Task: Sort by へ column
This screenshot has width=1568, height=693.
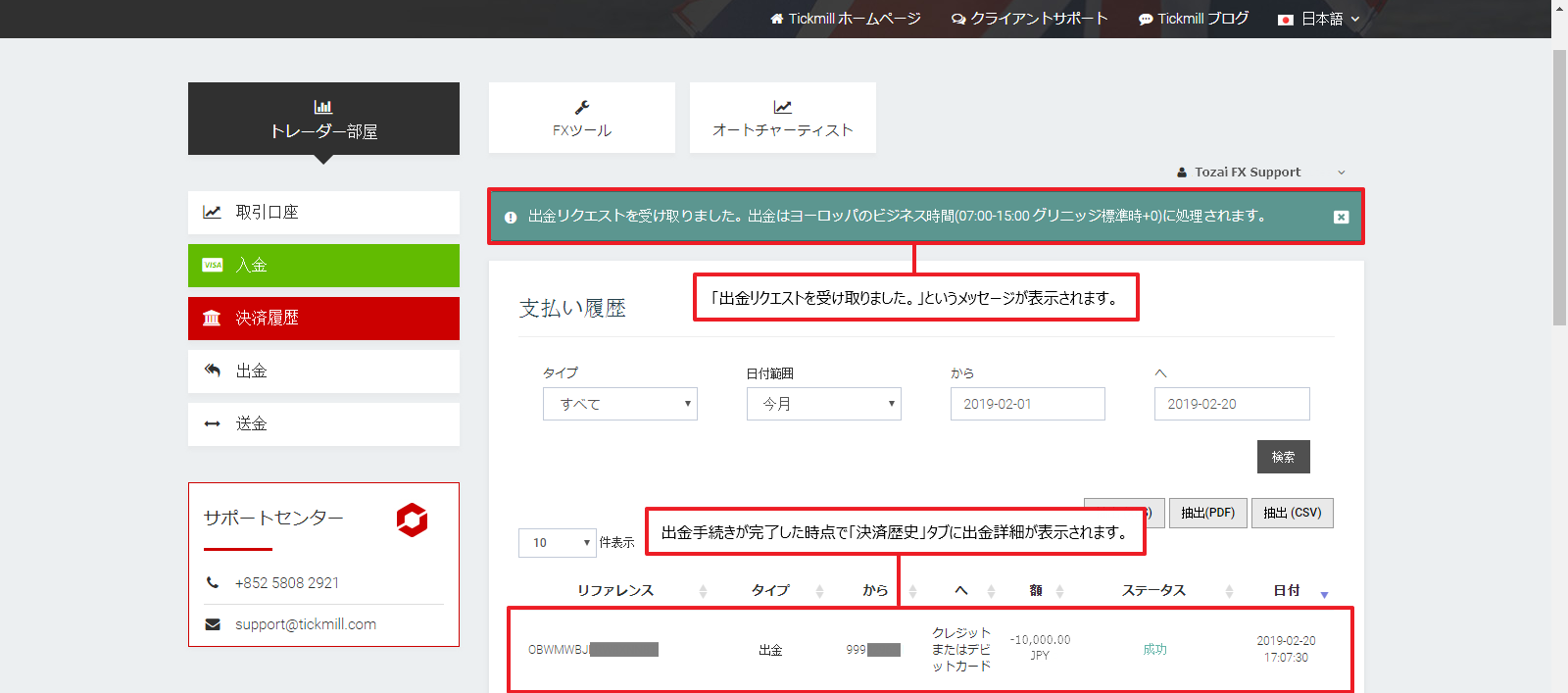Action: (x=961, y=590)
